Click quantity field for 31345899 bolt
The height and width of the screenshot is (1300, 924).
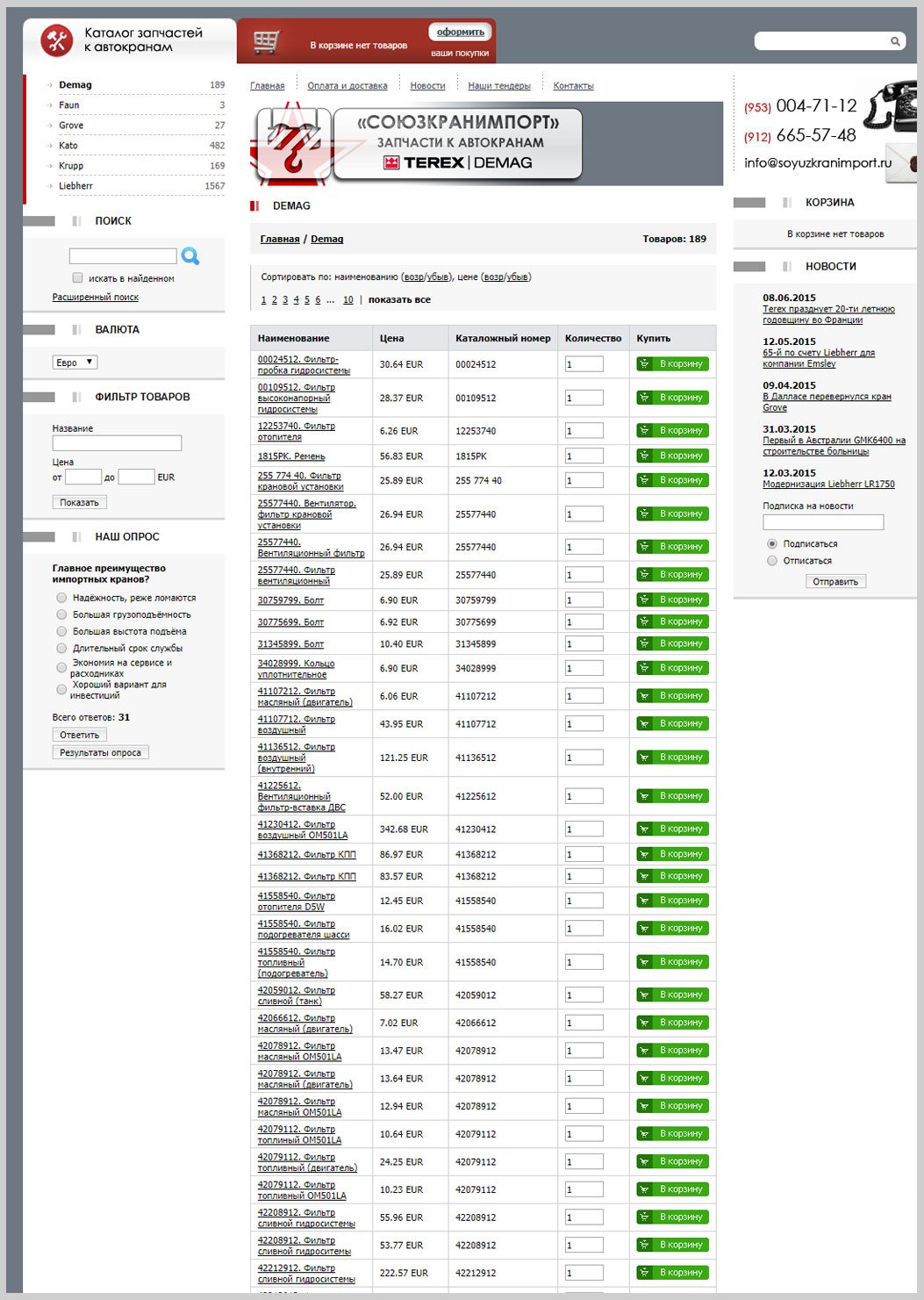point(584,643)
